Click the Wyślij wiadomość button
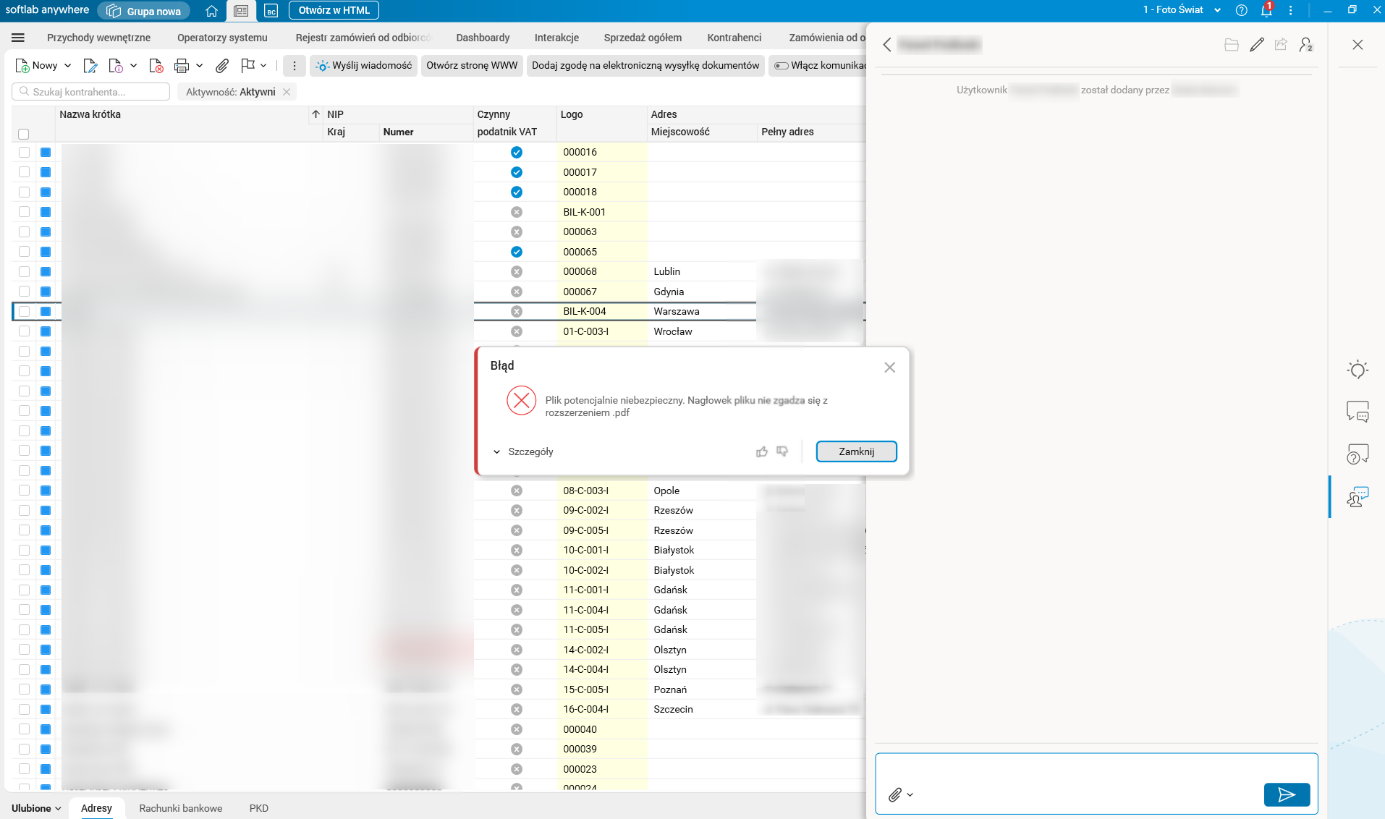This screenshot has width=1385, height=819. point(363,66)
